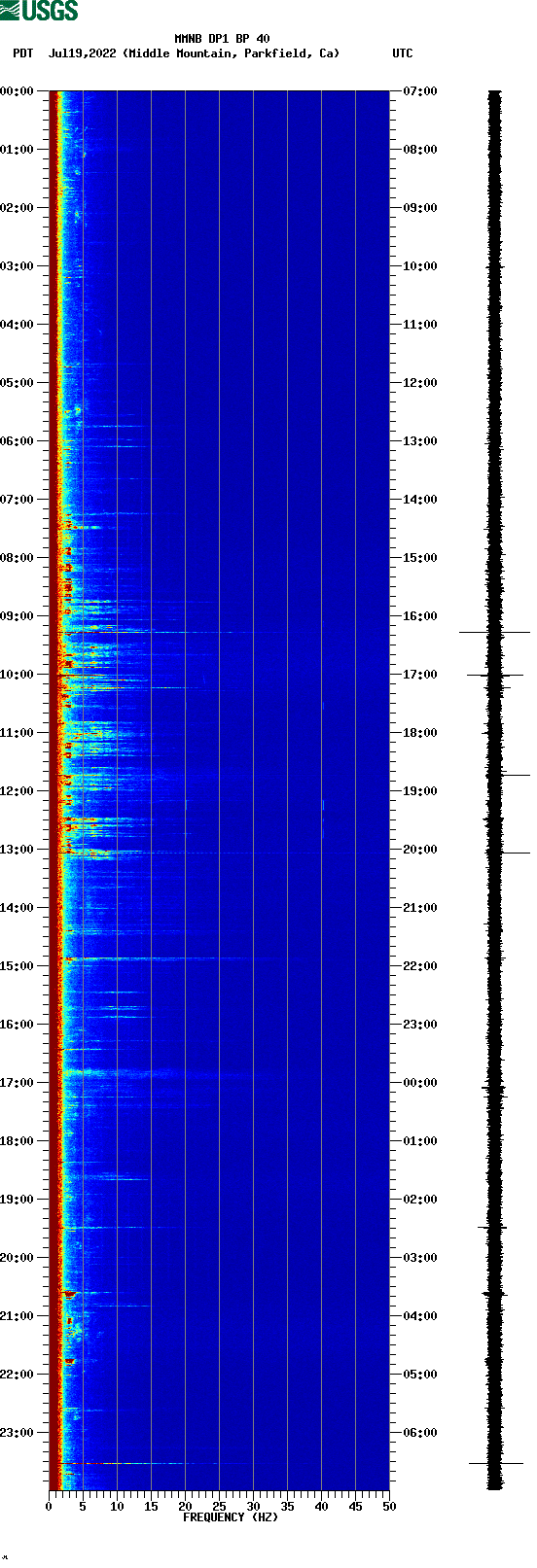This screenshot has width=537, height=1568.
Task: Click the 04:00 label on the UTC axis
Action: coord(420,1316)
